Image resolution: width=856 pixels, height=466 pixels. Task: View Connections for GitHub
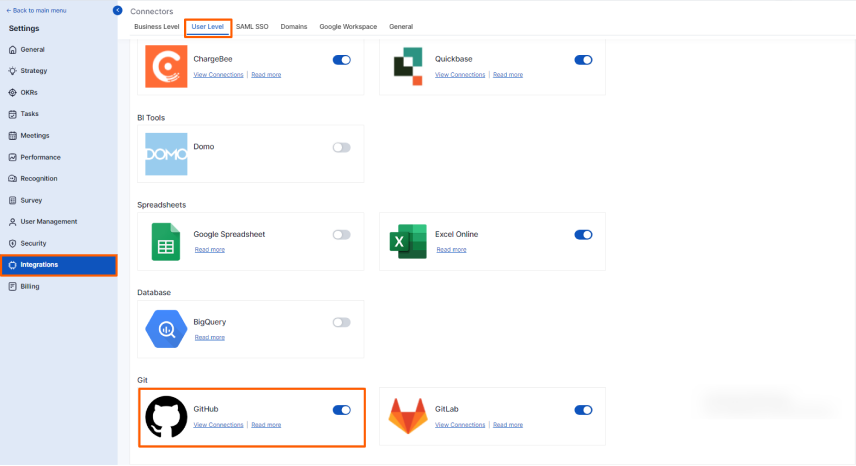click(218, 425)
